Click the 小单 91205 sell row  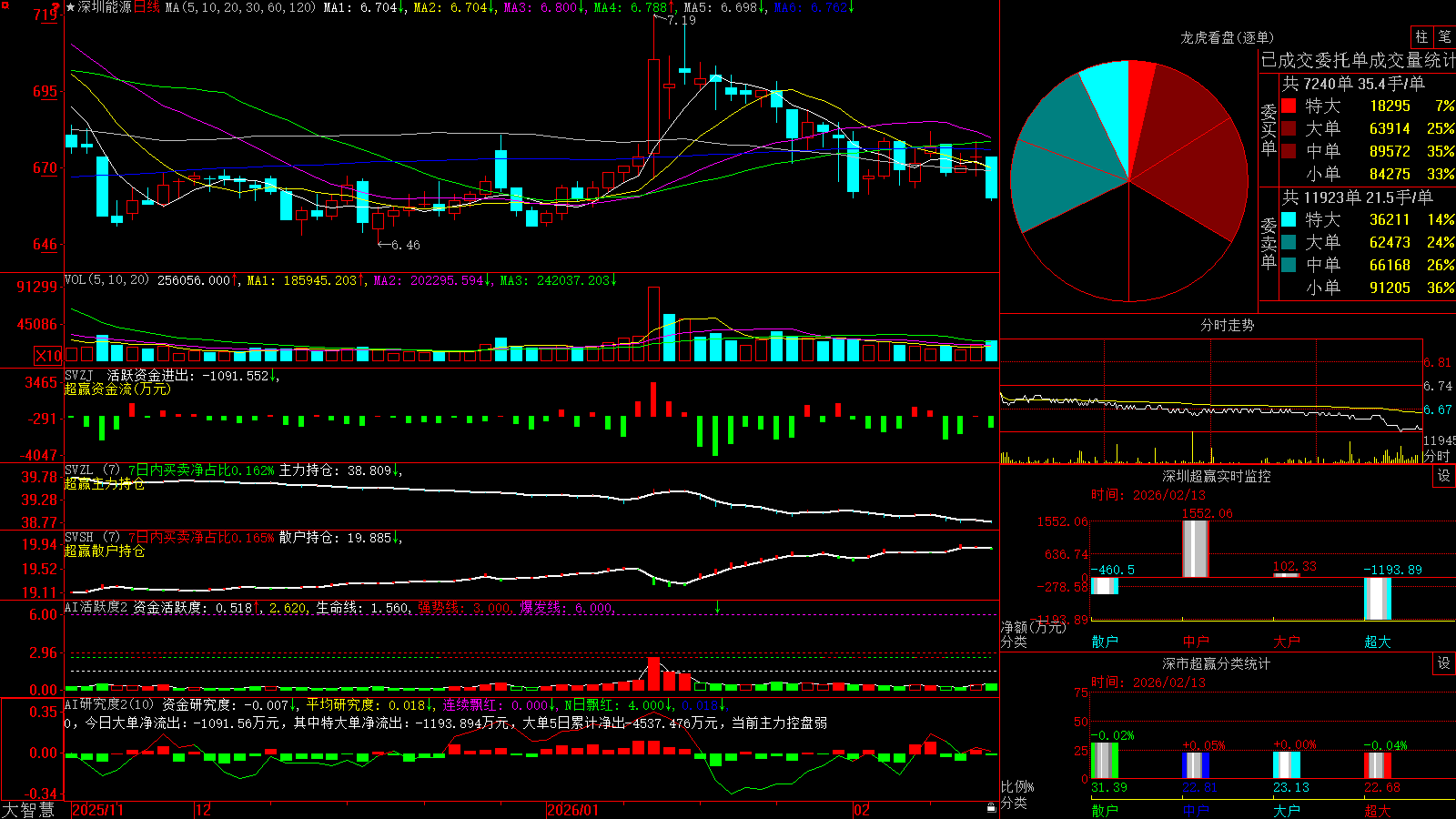[x=1368, y=288]
